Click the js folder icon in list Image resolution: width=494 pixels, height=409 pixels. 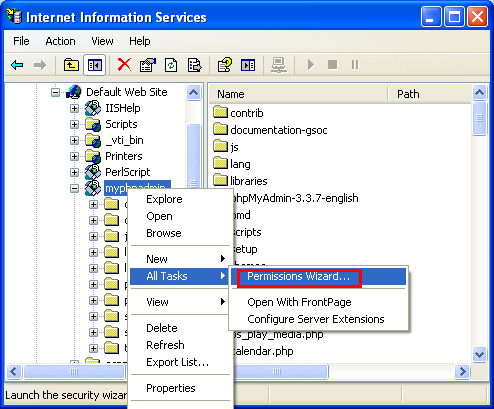[220, 146]
